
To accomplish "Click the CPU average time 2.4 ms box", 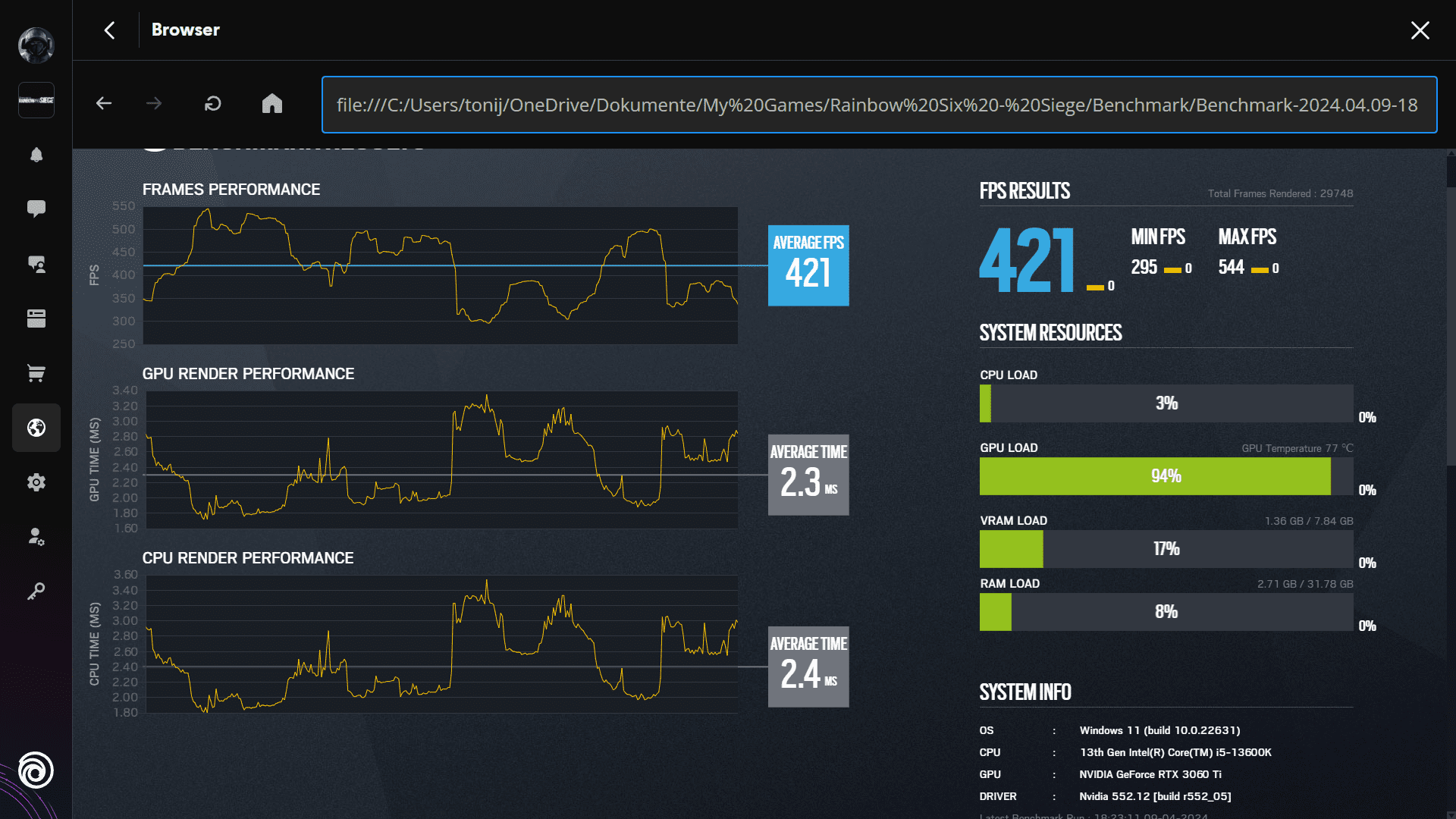I will tap(808, 667).
